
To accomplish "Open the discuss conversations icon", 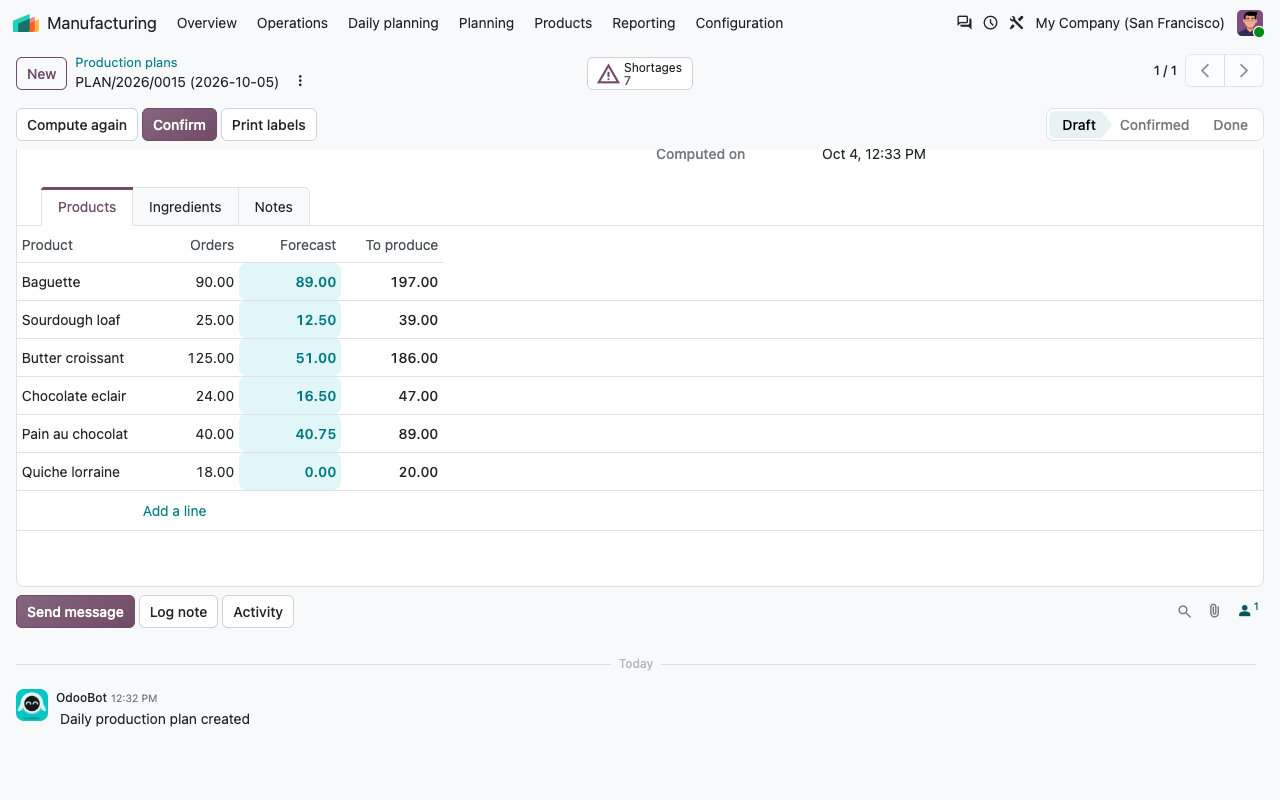I will (964, 23).
